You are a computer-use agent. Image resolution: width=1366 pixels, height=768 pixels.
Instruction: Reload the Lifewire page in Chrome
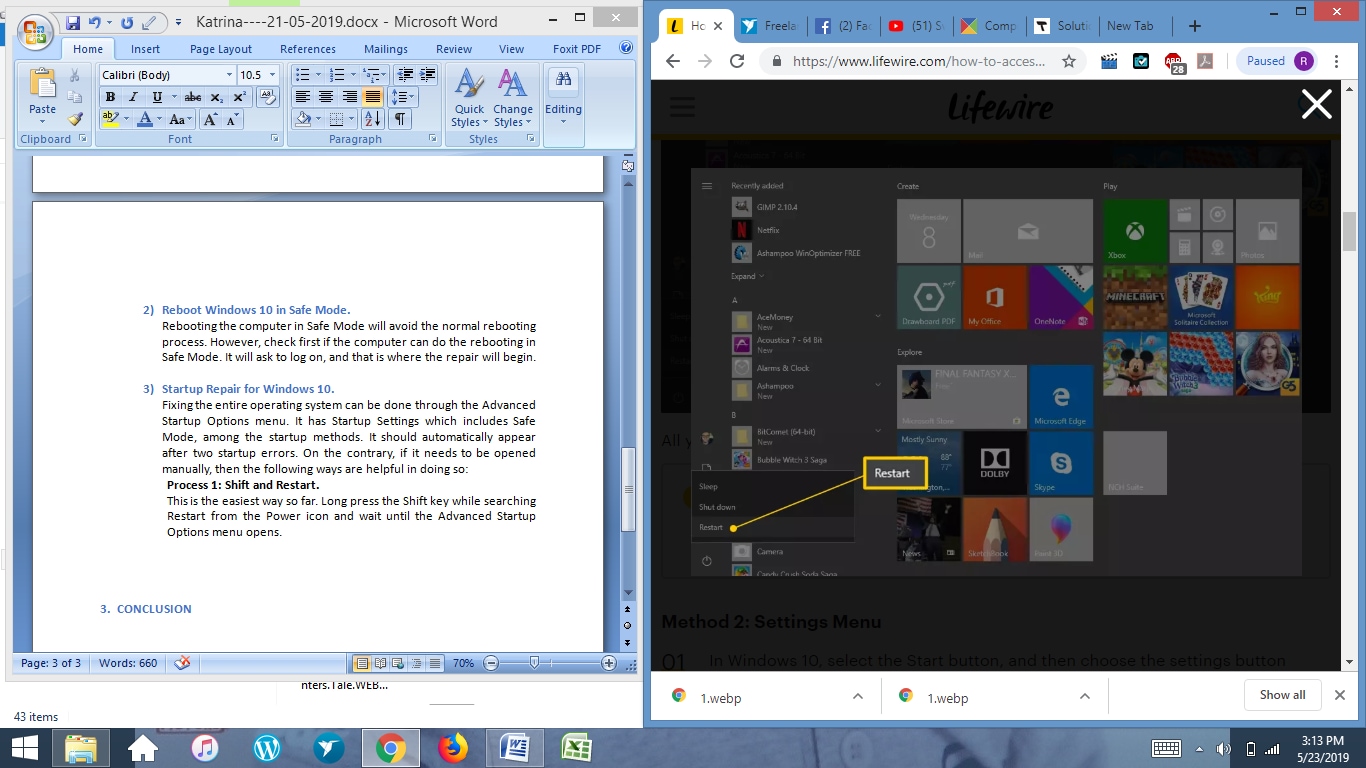pyautogui.click(x=737, y=61)
